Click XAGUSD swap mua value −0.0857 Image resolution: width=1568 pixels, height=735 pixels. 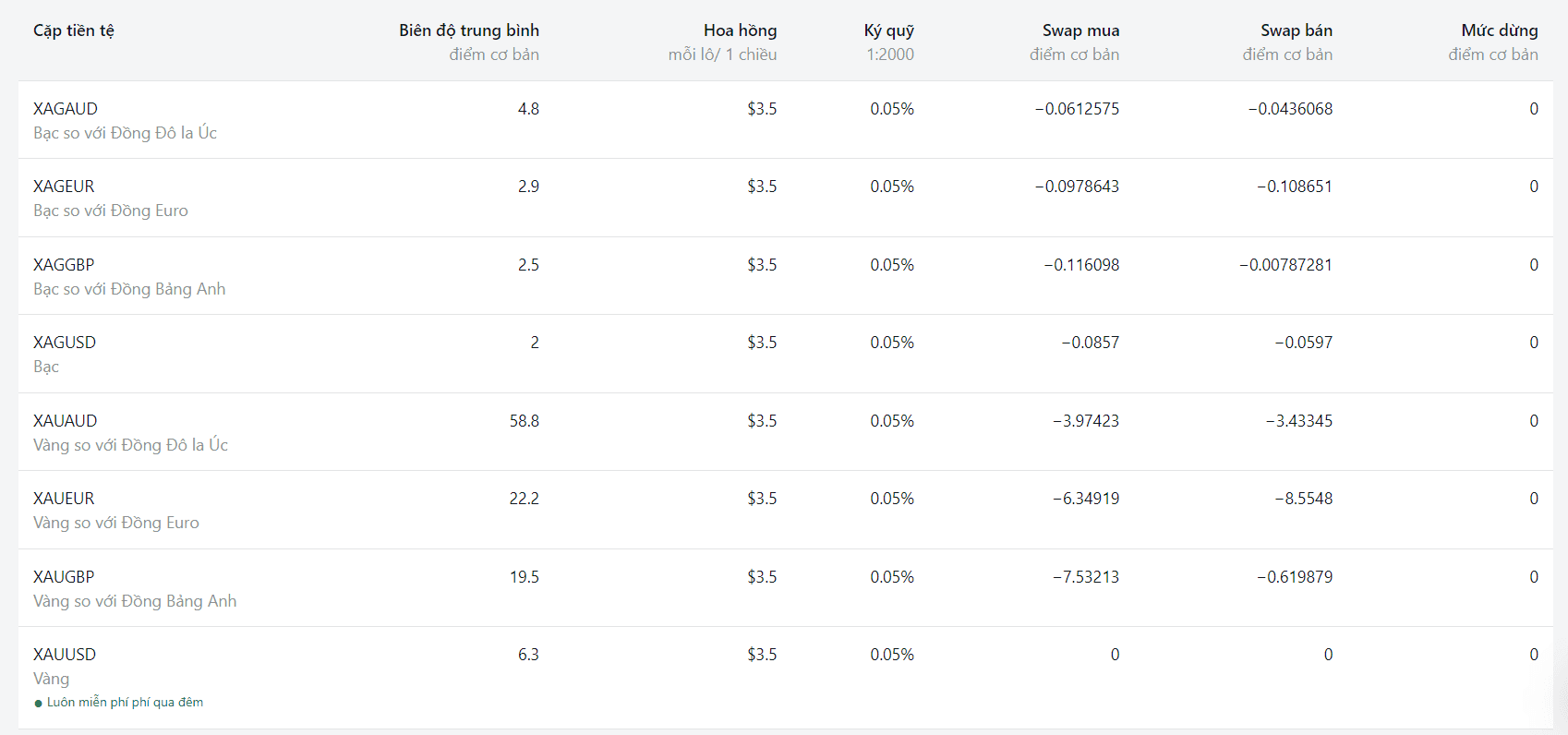click(1091, 343)
